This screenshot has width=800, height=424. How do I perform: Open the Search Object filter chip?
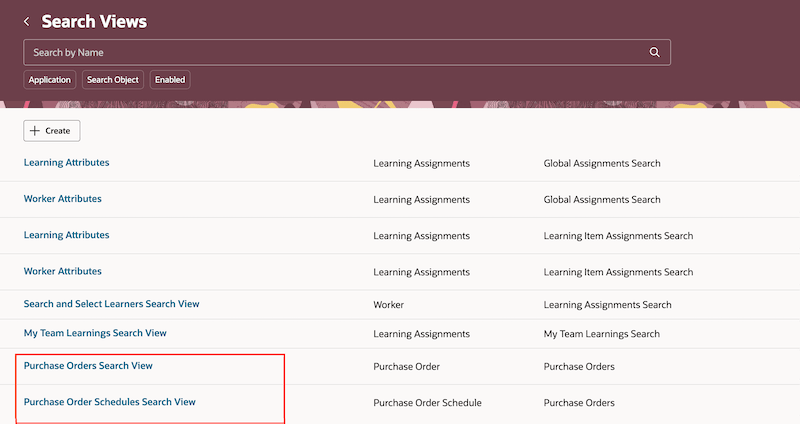click(x=113, y=79)
